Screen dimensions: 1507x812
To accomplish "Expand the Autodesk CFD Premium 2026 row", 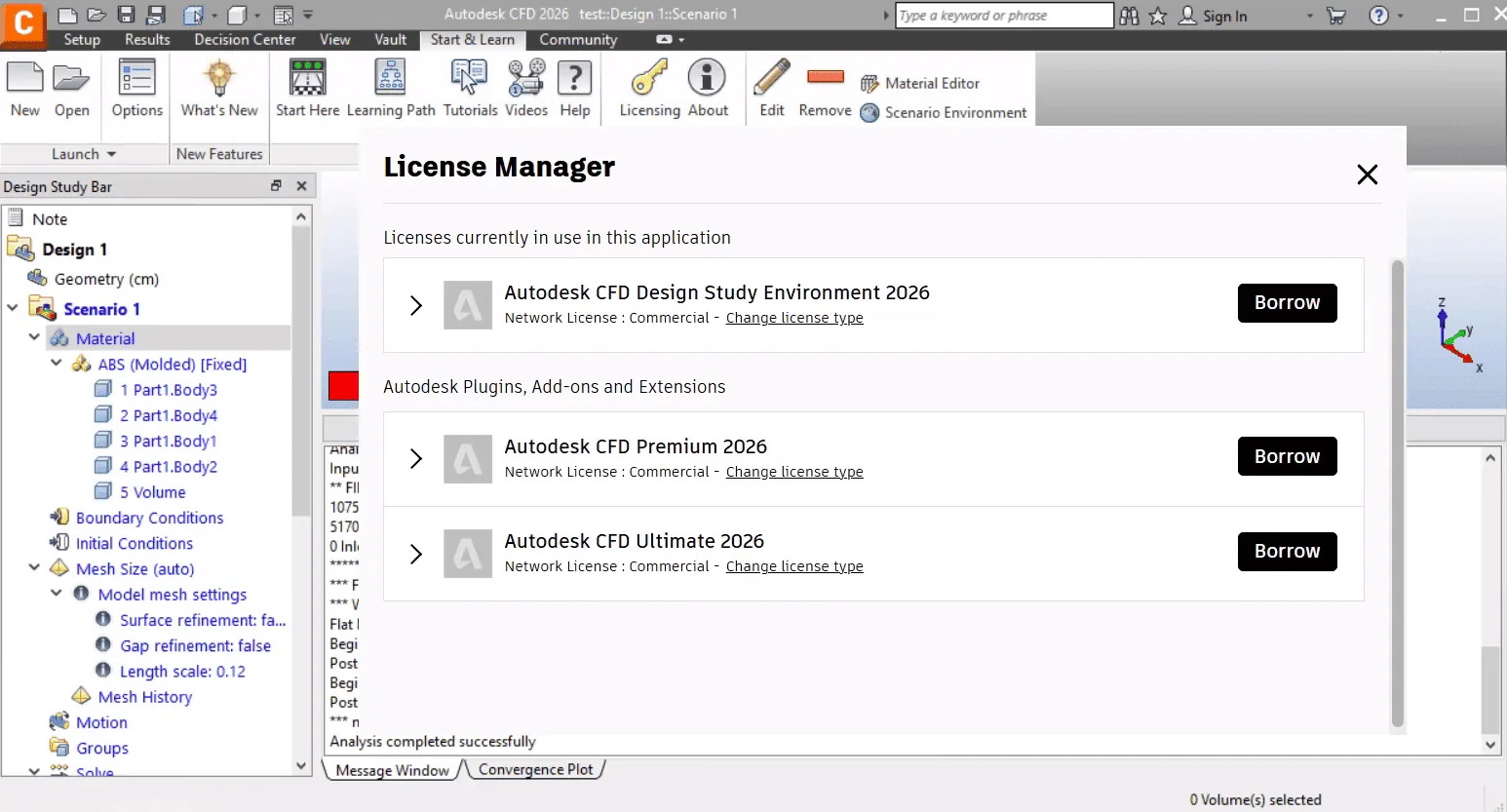I will pos(415,458).
